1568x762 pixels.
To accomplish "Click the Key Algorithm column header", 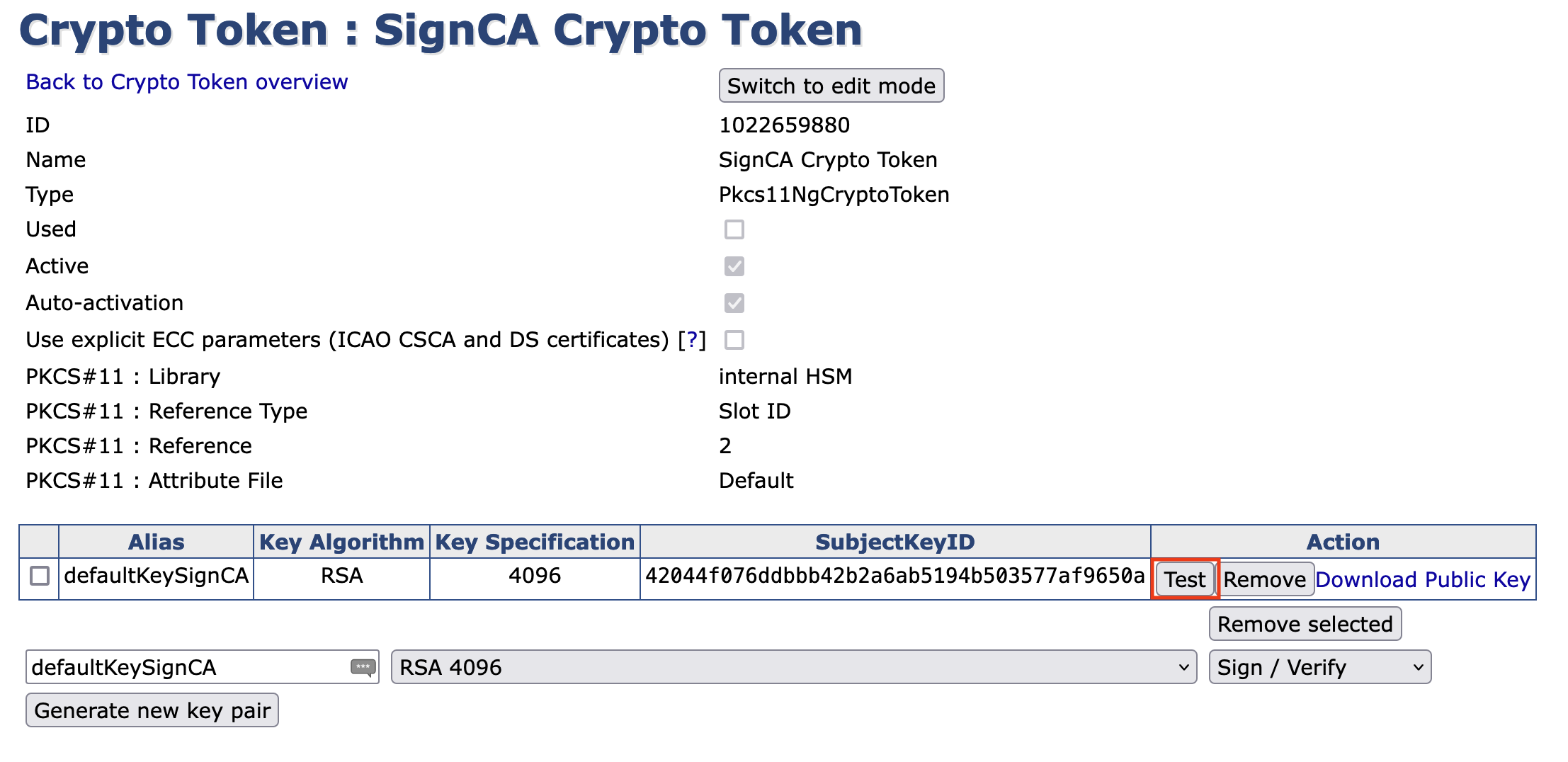I will pyautogui.click(x=341, y=542).
